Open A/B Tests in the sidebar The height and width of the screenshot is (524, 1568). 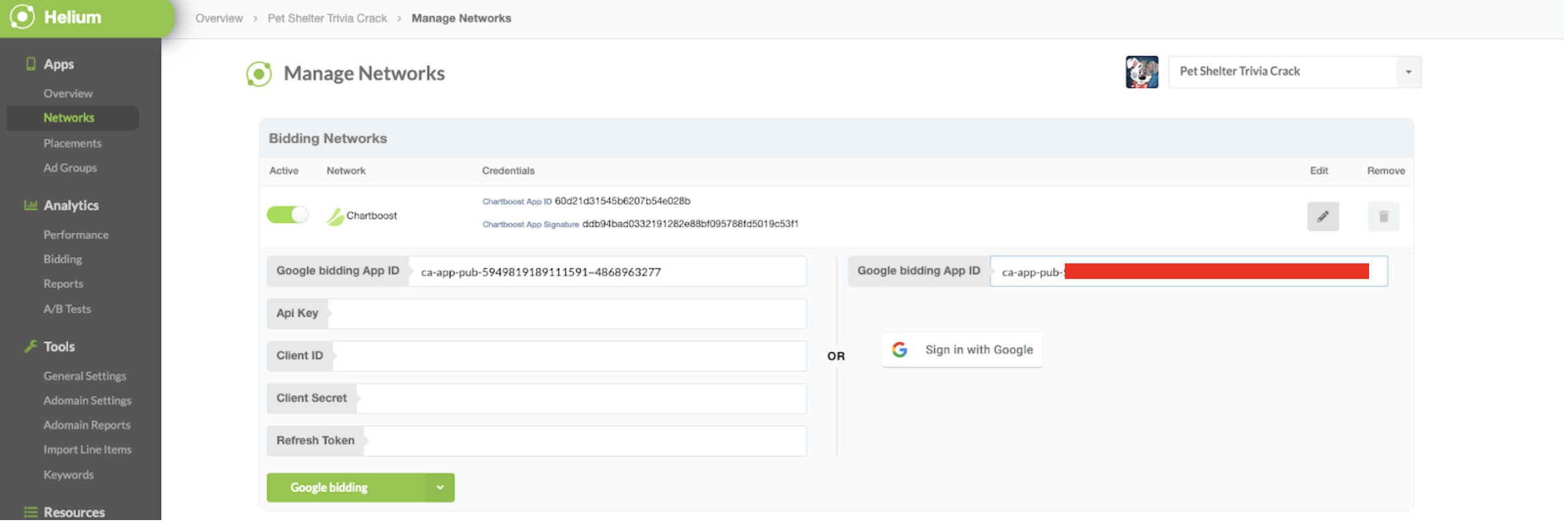(68, 309)
